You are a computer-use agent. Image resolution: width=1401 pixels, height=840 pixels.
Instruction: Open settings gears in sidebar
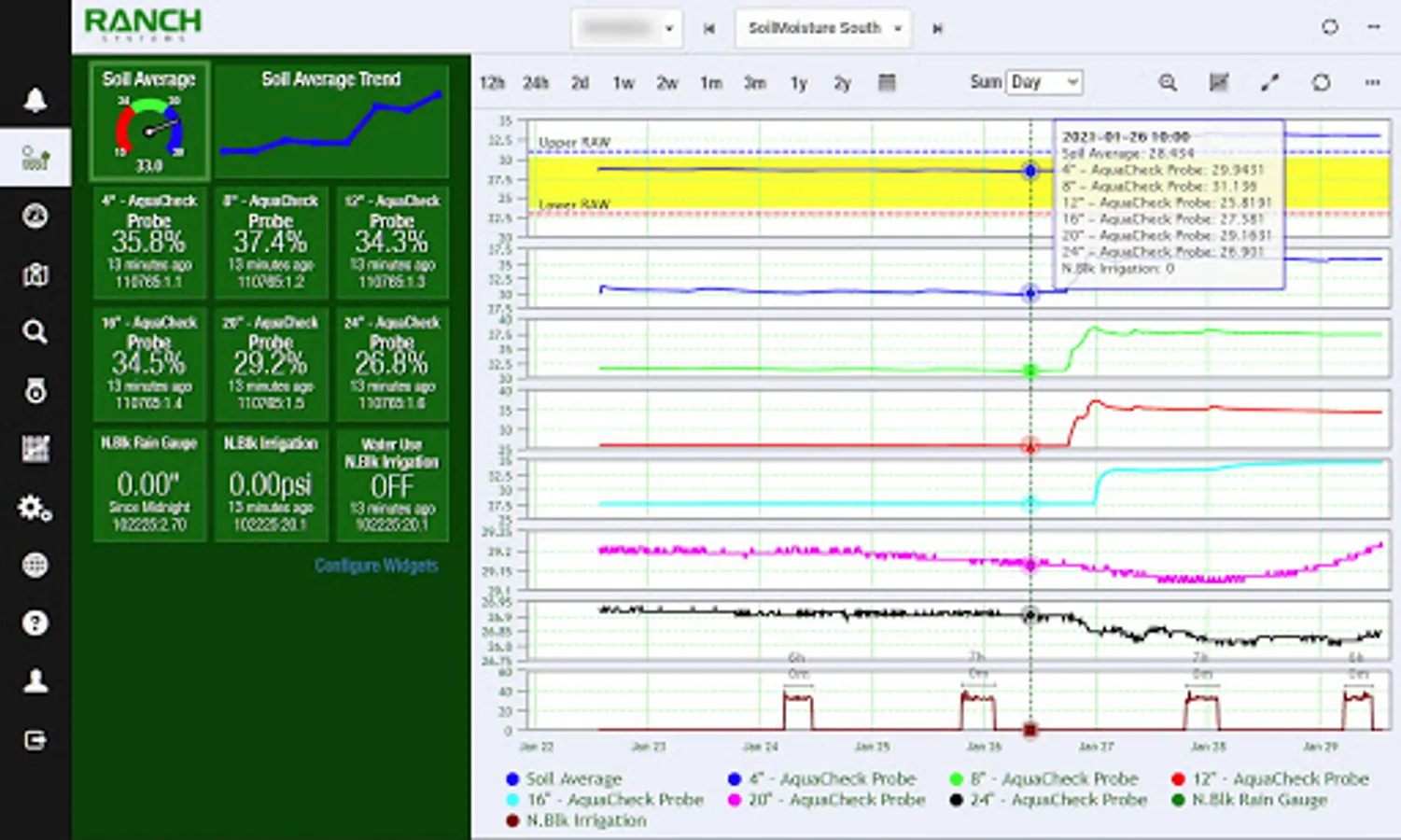click(x=35, y=508)
